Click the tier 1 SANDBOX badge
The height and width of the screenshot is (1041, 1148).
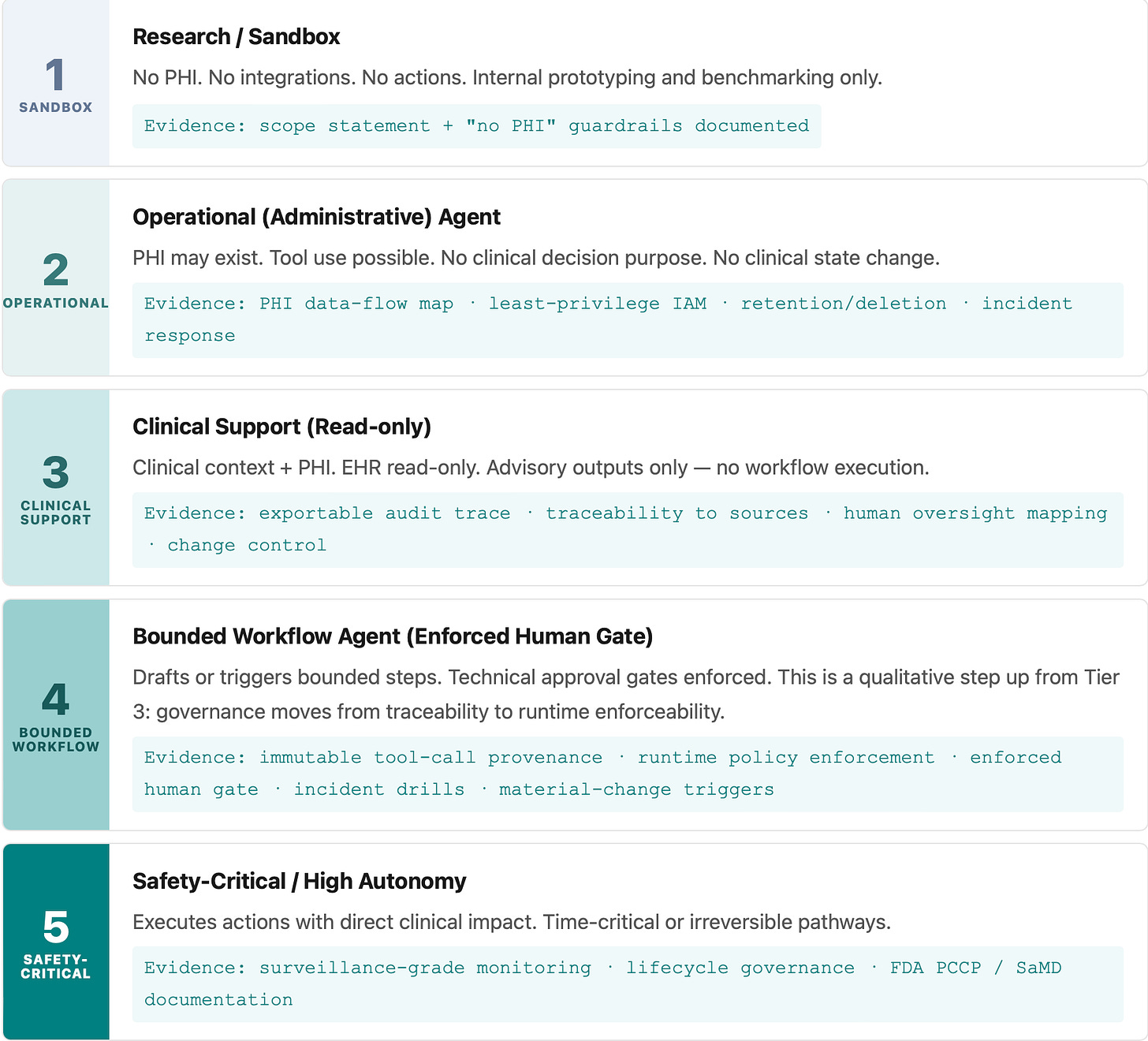pos(56,84)
